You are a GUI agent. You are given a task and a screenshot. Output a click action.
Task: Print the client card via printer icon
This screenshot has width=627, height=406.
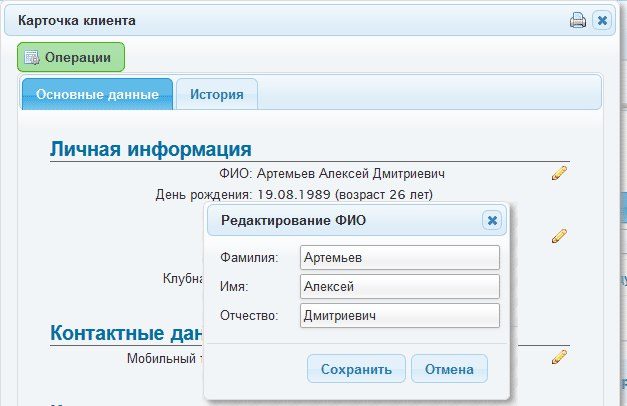tap(577, 20)
